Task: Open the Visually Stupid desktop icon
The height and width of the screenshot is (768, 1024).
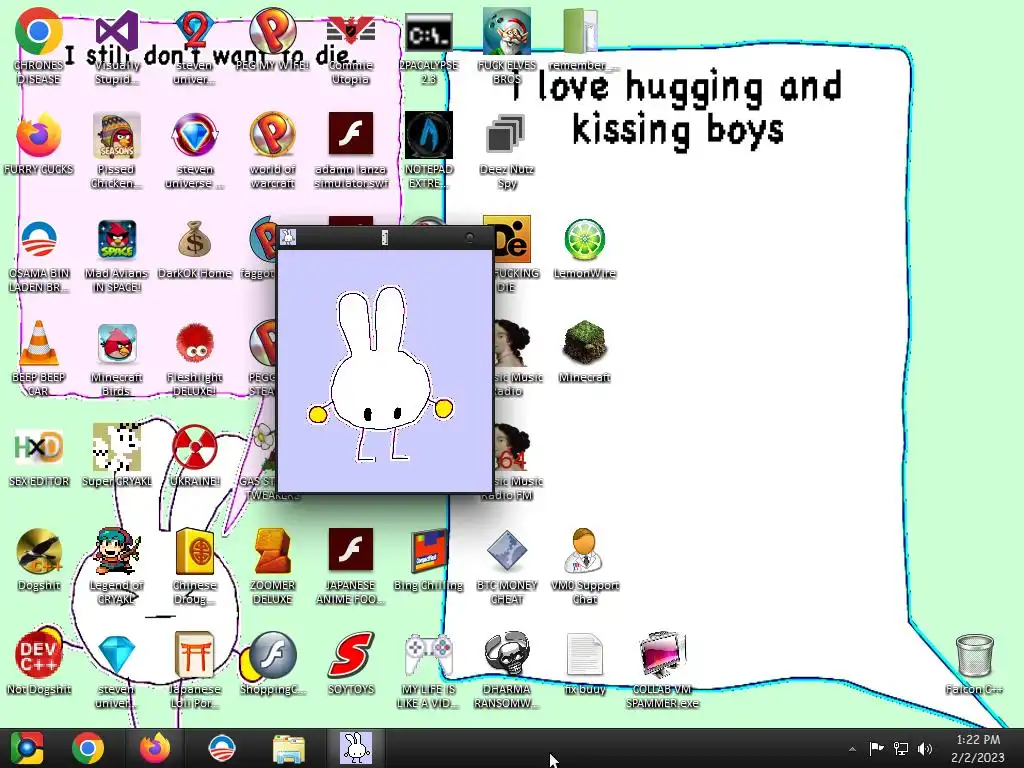Action: click(117, 33)
